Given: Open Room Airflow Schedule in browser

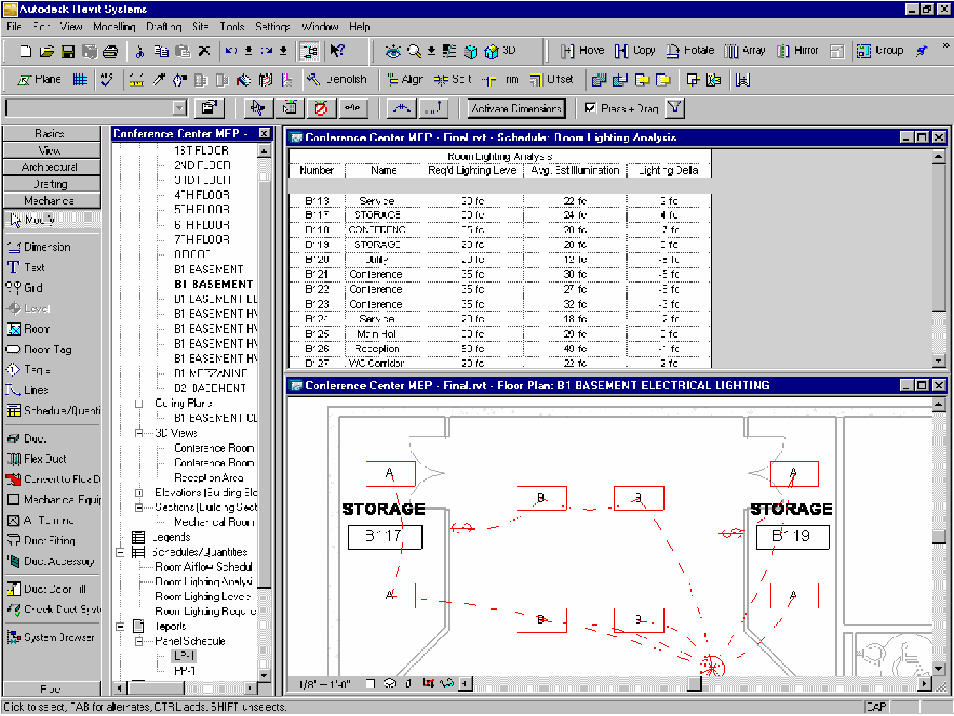Looking at the screenshot, I should pos(204,567).
